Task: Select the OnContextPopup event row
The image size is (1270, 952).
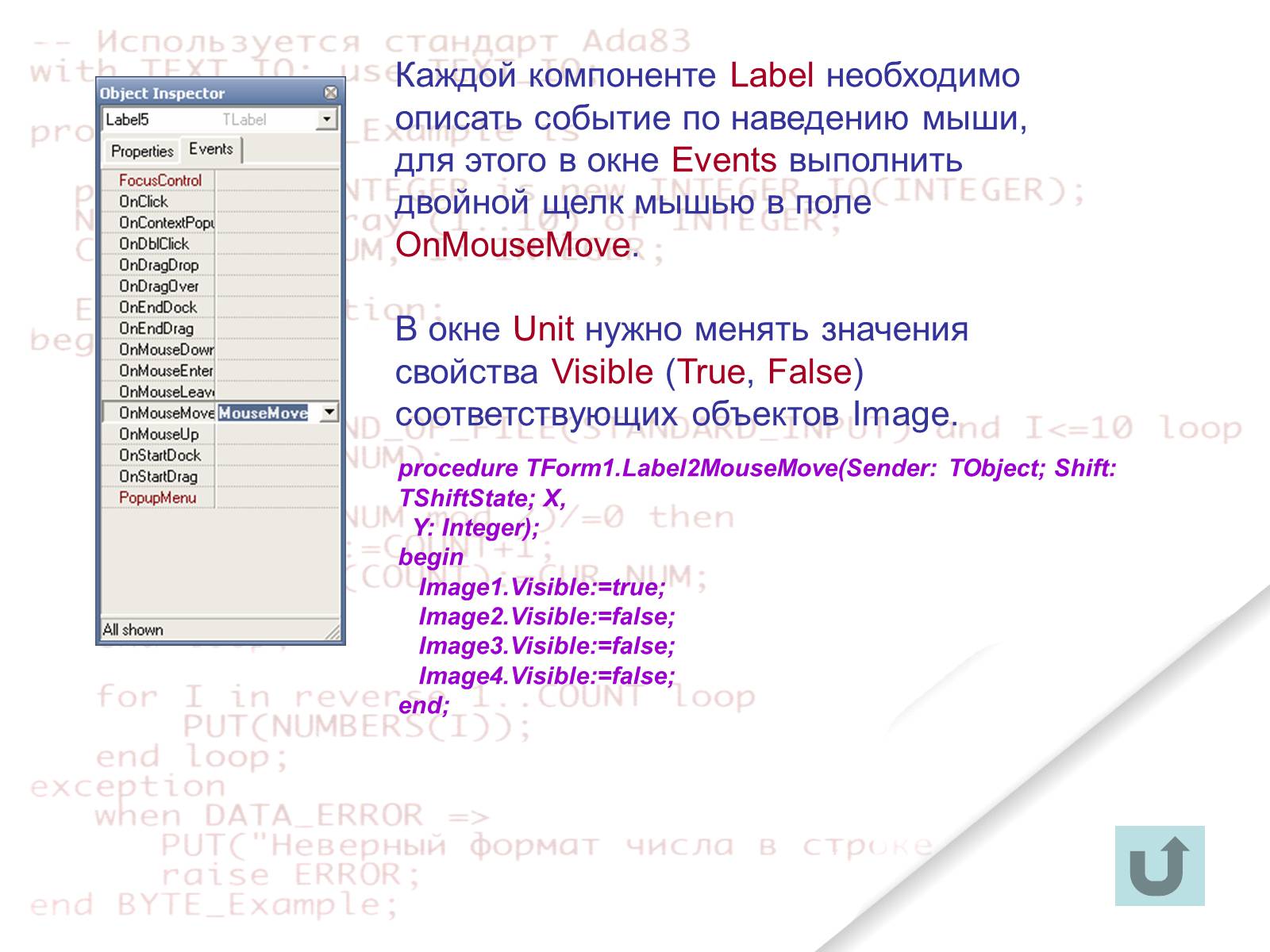Action: (x=220, y=223)
